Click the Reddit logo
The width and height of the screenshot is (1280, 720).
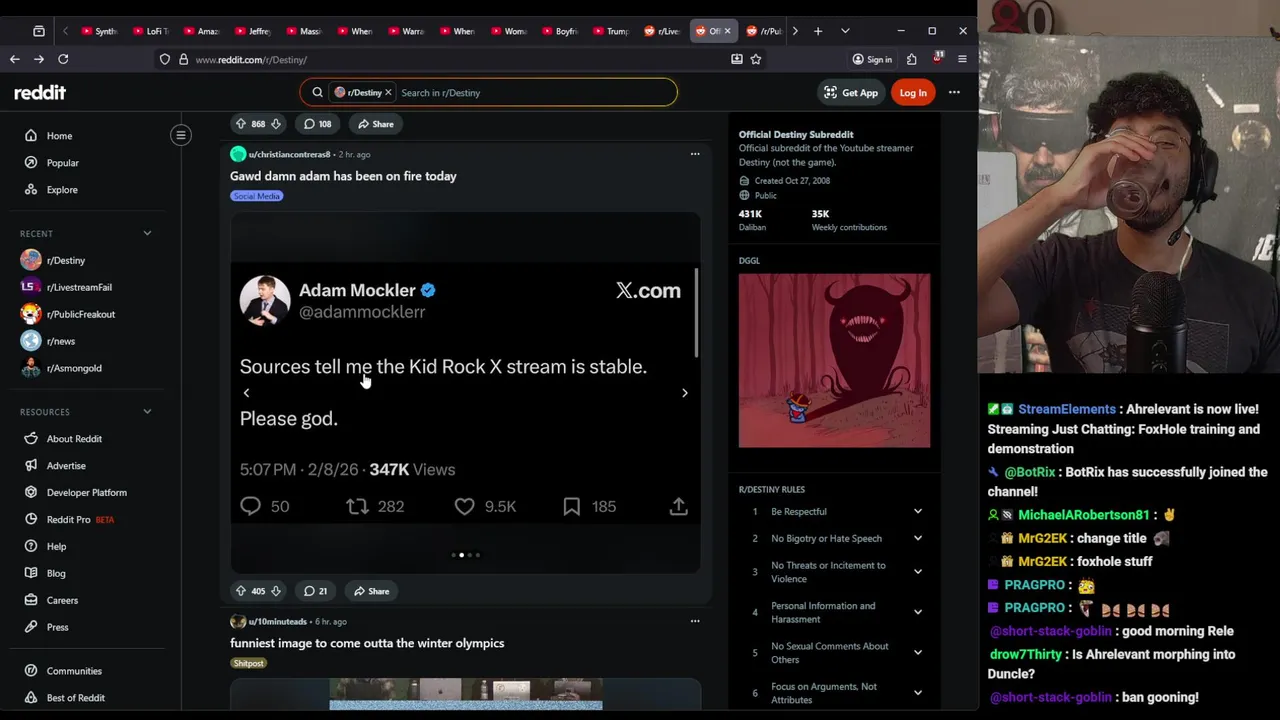coord(40,92)
